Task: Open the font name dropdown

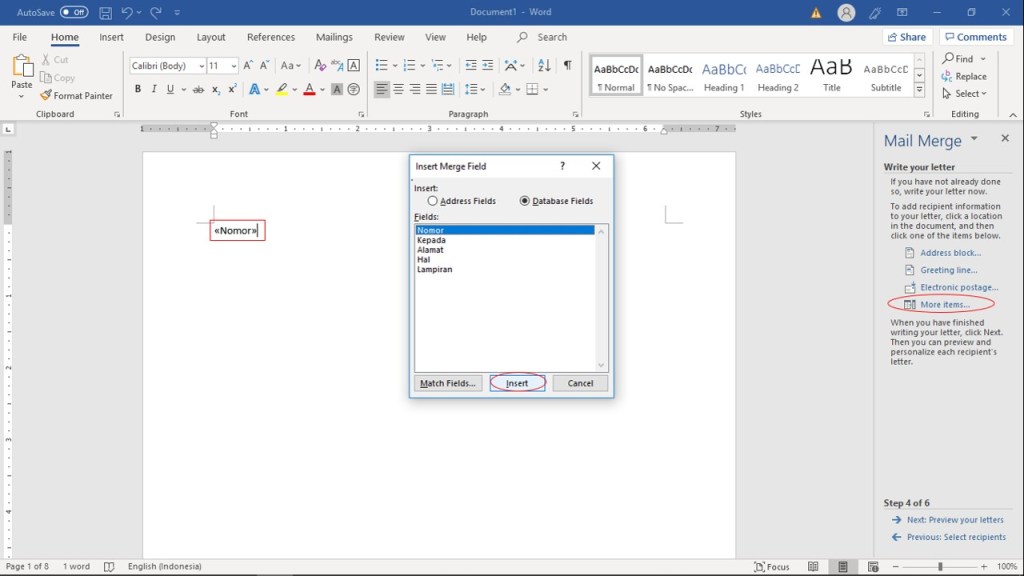Action: coord(201,66)
